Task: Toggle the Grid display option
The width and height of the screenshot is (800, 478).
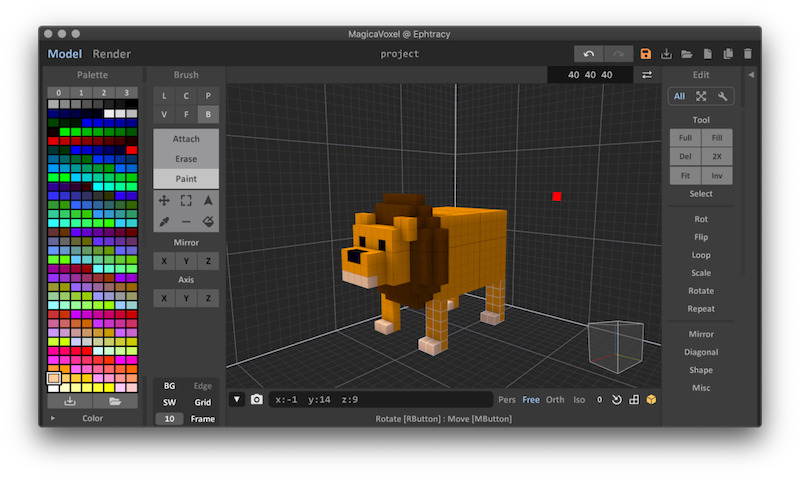Action: pos(203,402)
